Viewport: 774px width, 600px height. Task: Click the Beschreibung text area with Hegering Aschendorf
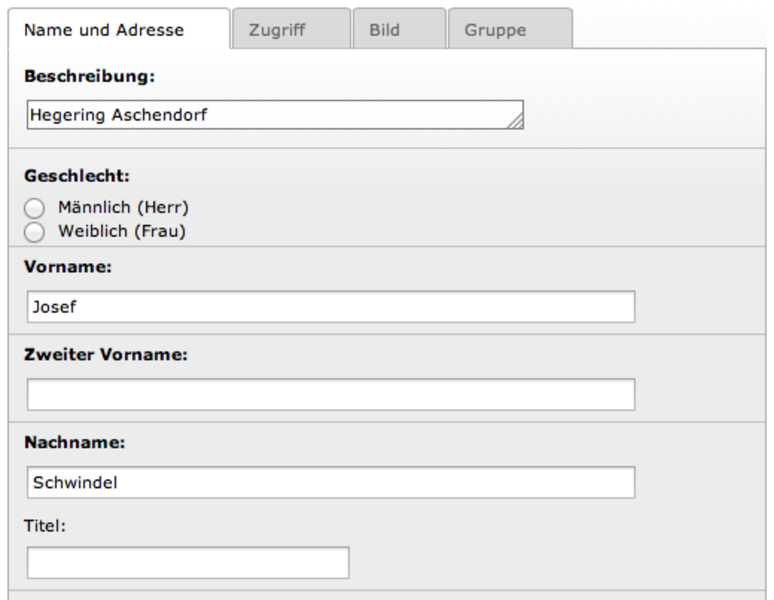click(x=275, y=115)
